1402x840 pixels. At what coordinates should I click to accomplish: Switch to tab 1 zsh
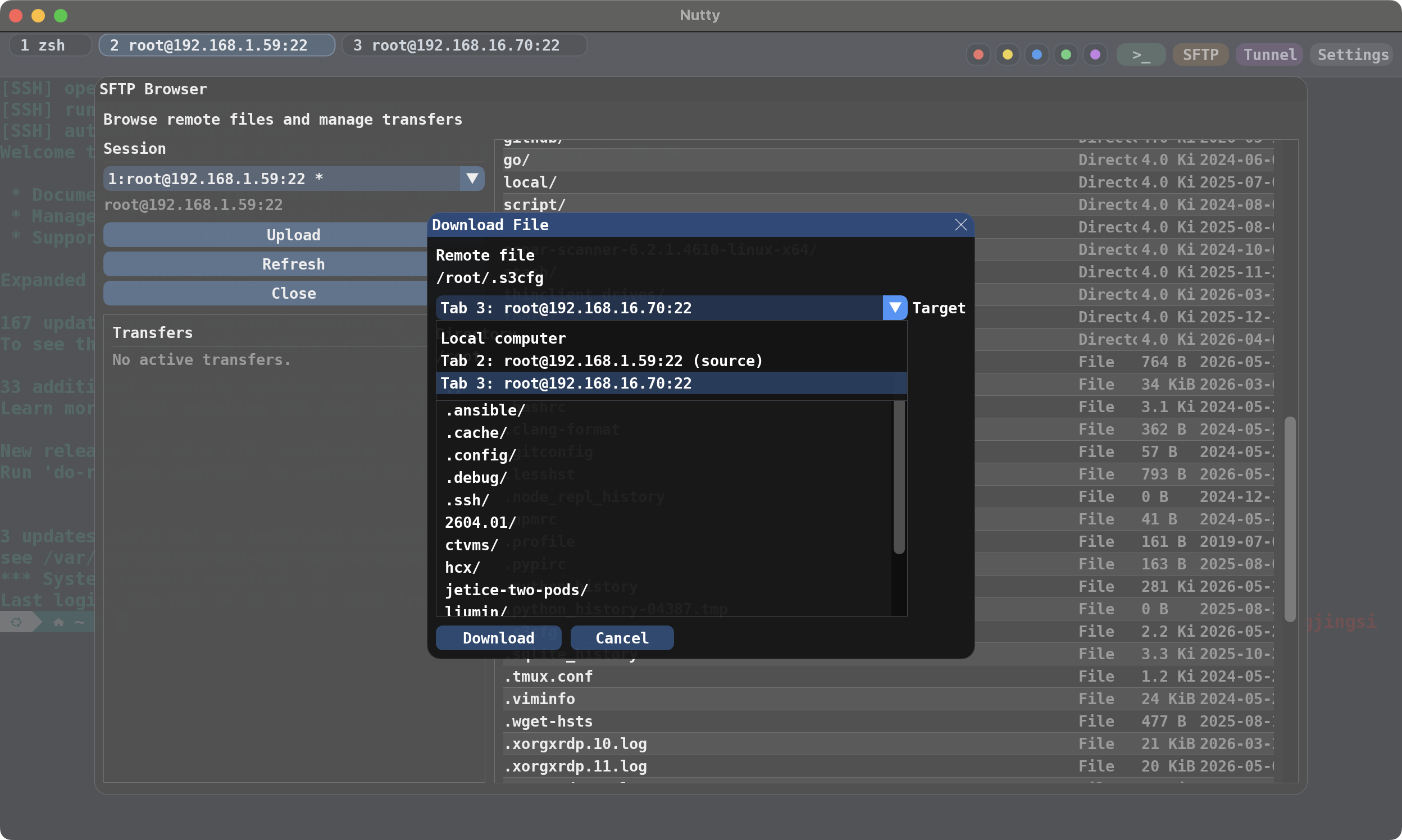point(51,45)
